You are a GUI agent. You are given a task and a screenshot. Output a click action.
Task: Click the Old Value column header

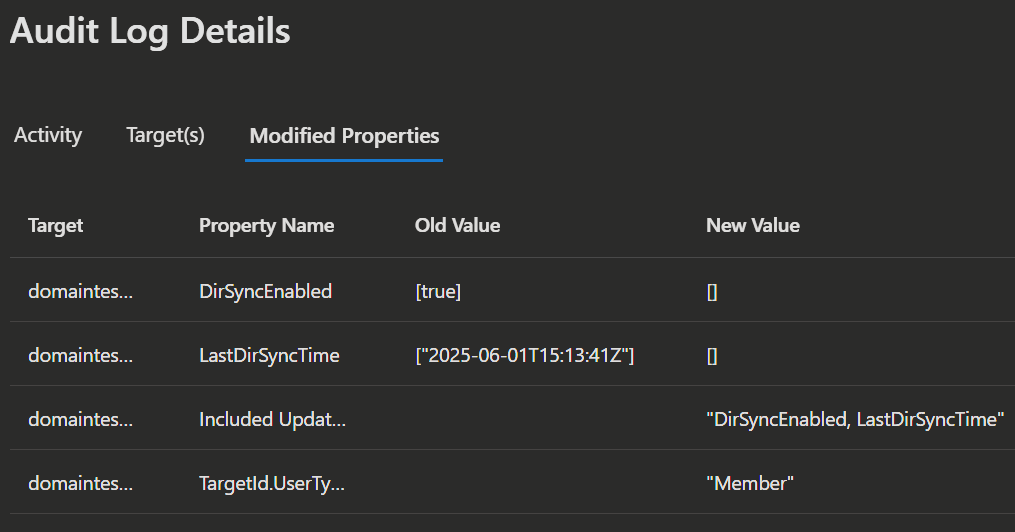tap(457, 225)
